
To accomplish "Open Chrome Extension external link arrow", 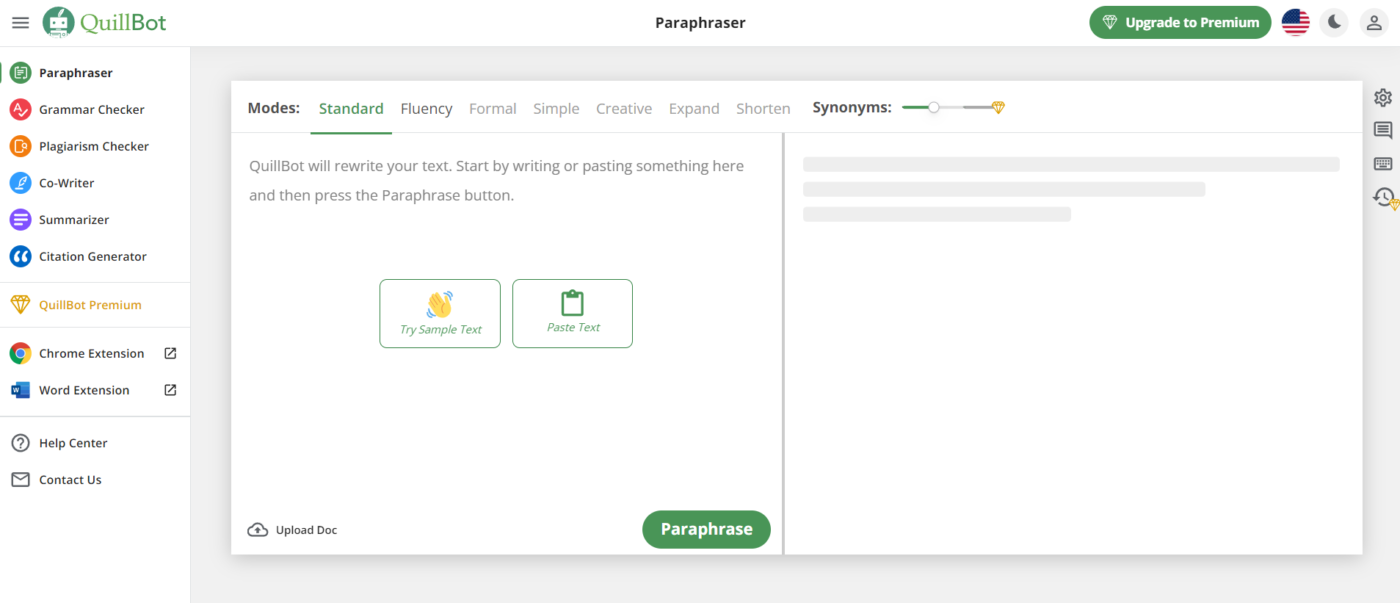I will pyautogui.click(x=170, y=353).
